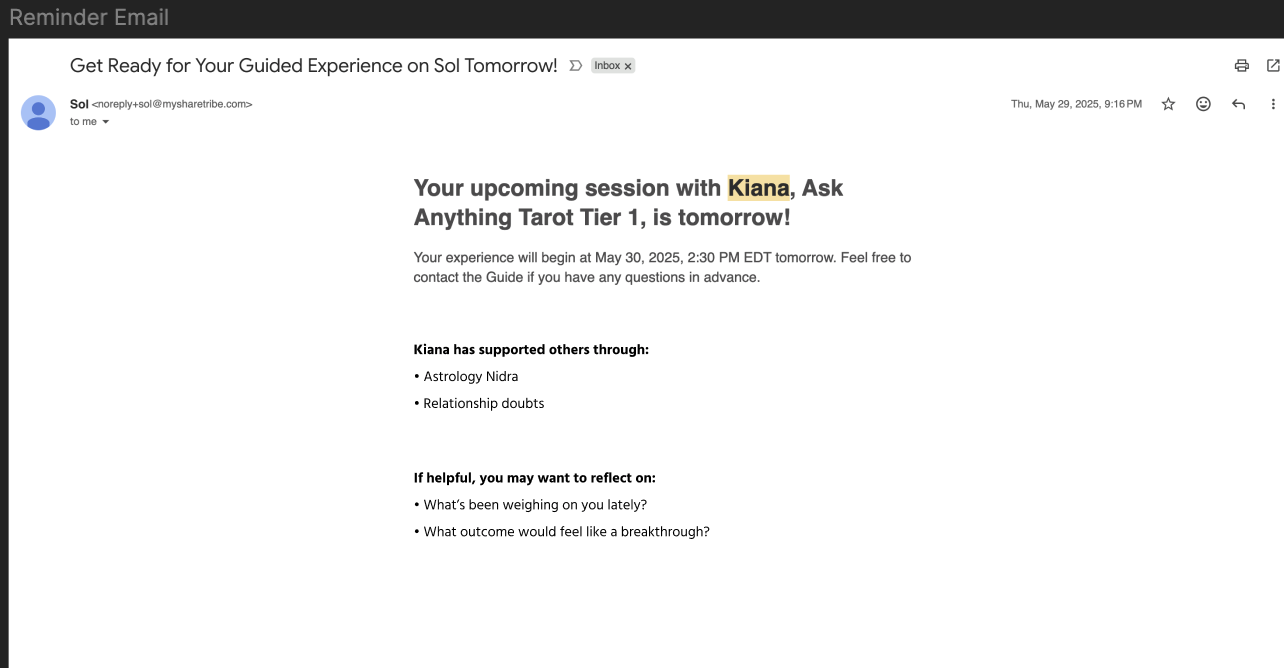Screen dimensions: 1284x668
Task: Open the email in a new window
Action: pyautogui.click(x=1273, y=66)
